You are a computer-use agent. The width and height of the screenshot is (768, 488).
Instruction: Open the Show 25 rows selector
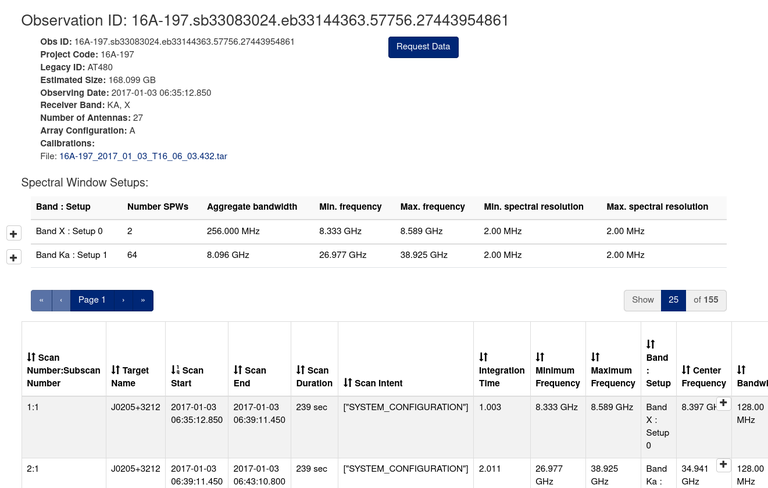[675, 300]
